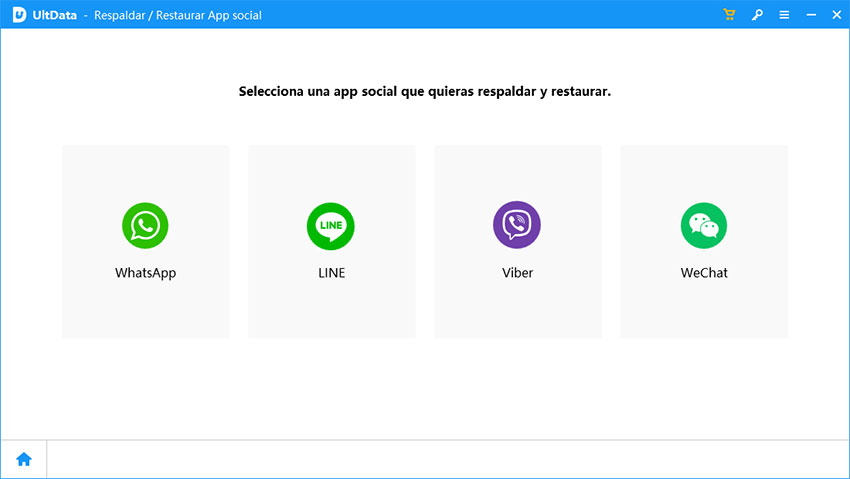The width and height of the screenshot is (850, 479).
Task: Minimize the UltData window
Action: point(811,15)
